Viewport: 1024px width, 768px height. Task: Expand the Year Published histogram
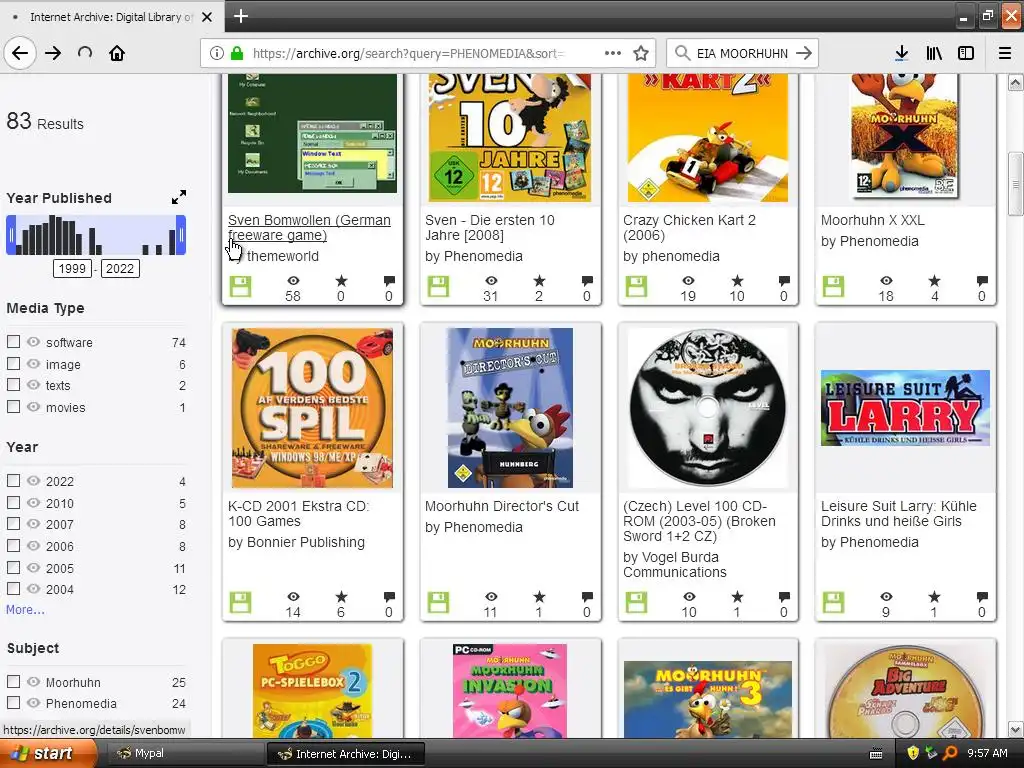coord(179,197)
